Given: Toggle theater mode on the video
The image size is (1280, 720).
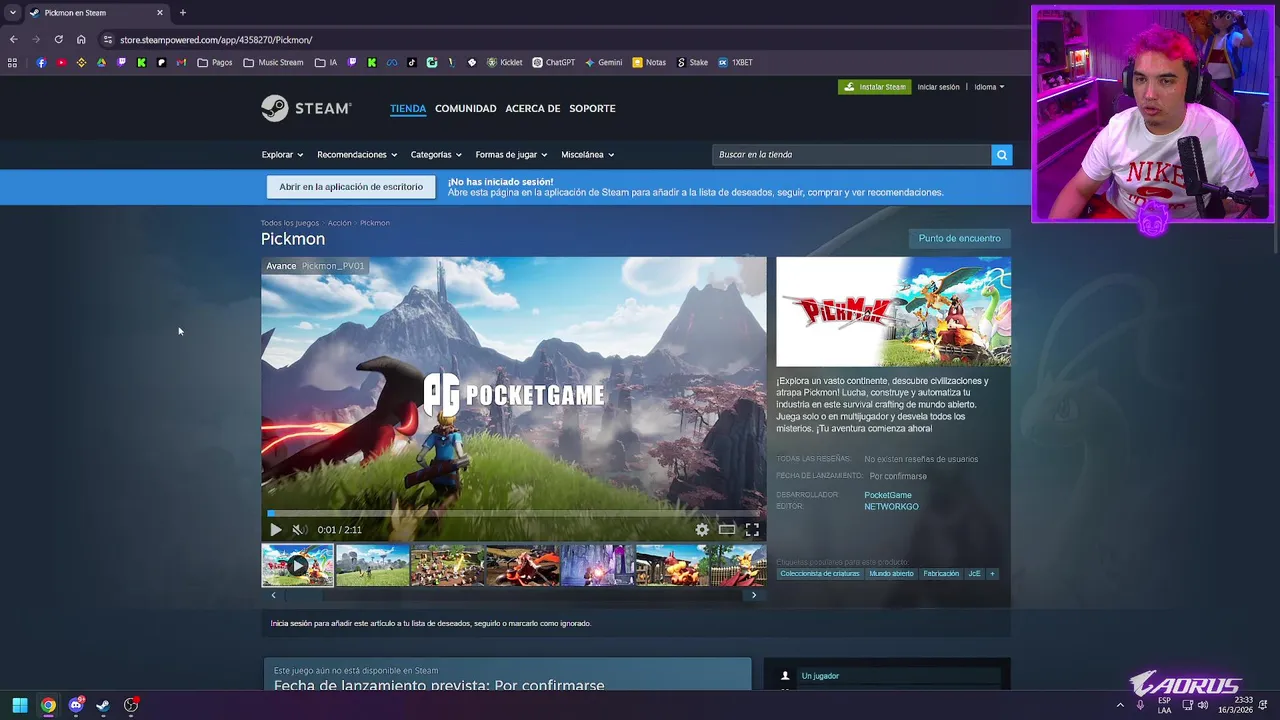Looking at the screenshot, I should 727,530.
